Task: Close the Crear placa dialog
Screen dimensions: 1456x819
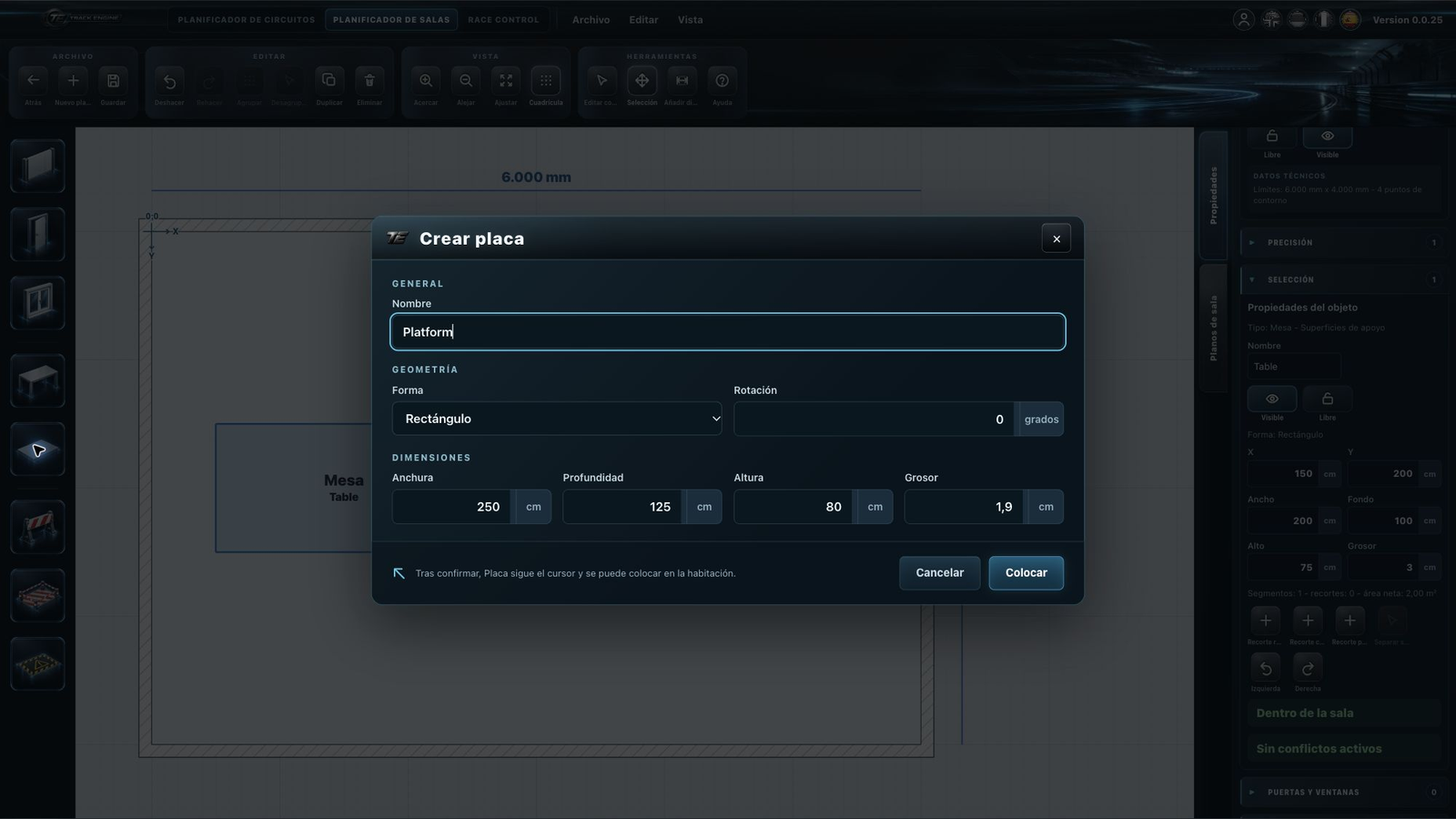Action: tap(1057, 238)
